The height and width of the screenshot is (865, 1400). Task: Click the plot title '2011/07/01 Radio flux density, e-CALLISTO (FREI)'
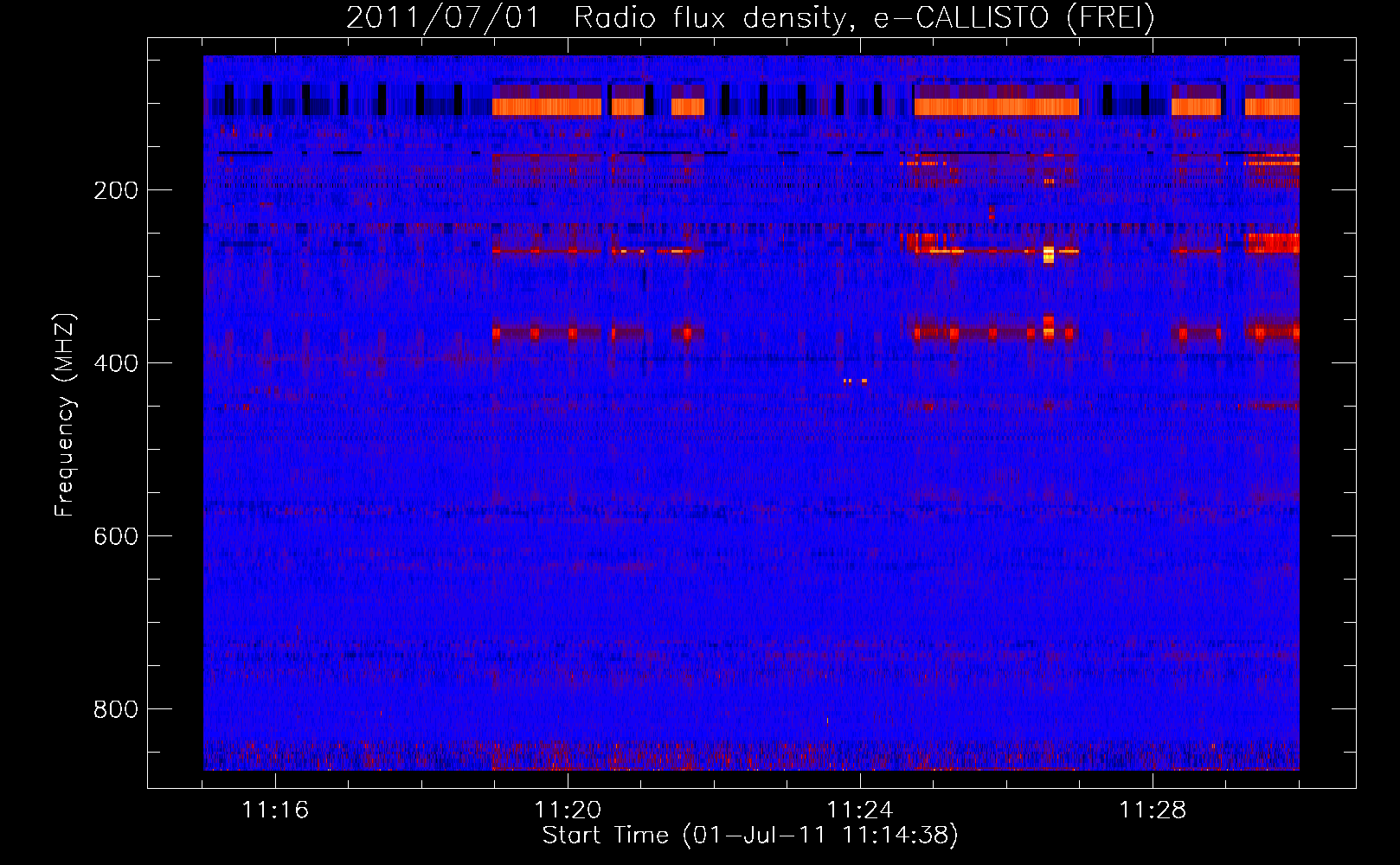750,17
